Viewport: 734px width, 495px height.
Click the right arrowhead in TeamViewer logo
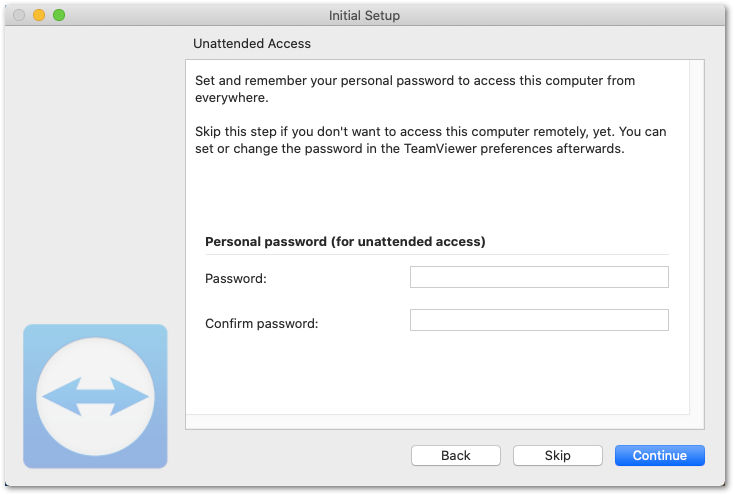(129, 397)
